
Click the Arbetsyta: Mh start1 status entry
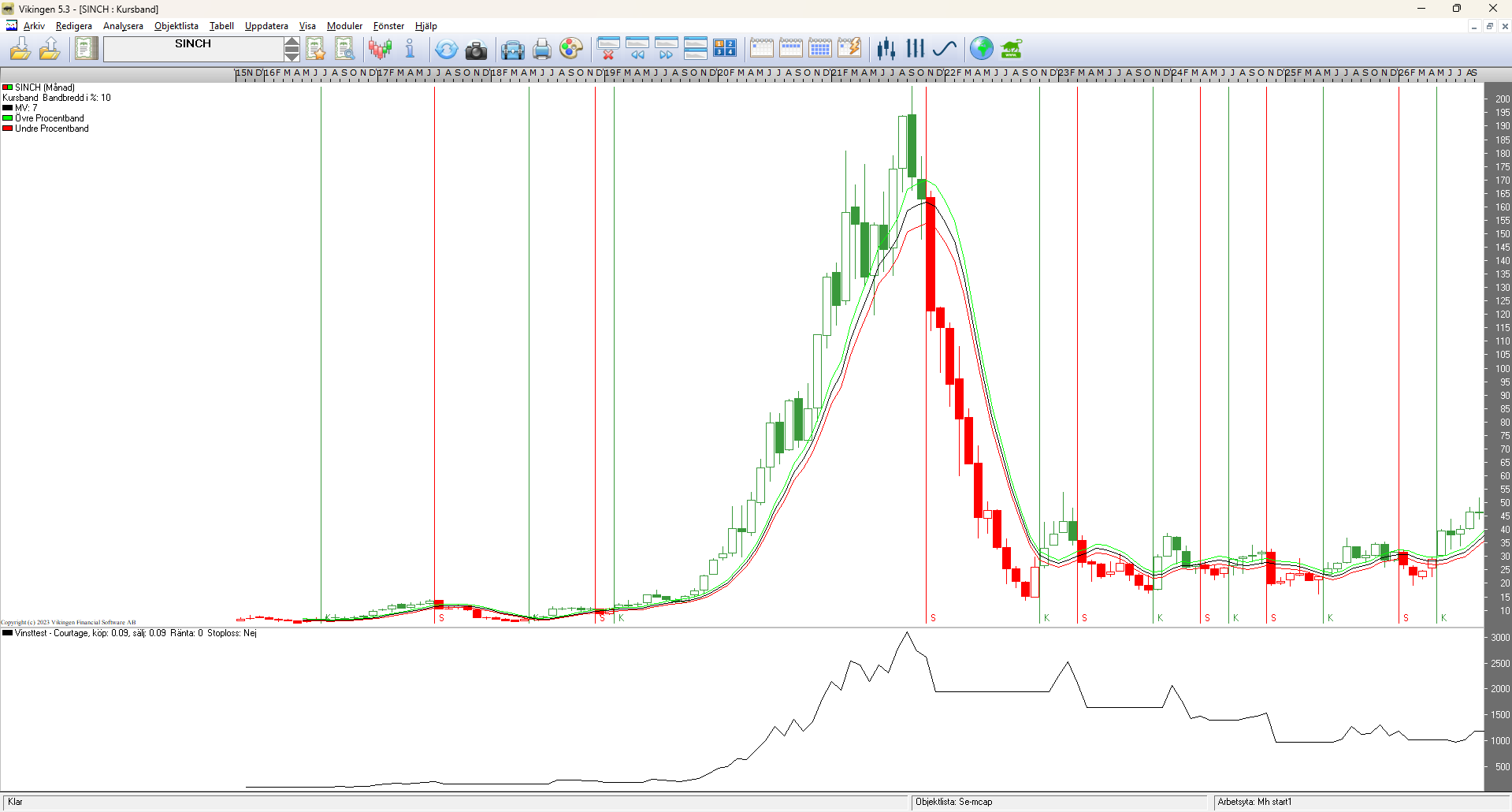(1254, 802)
